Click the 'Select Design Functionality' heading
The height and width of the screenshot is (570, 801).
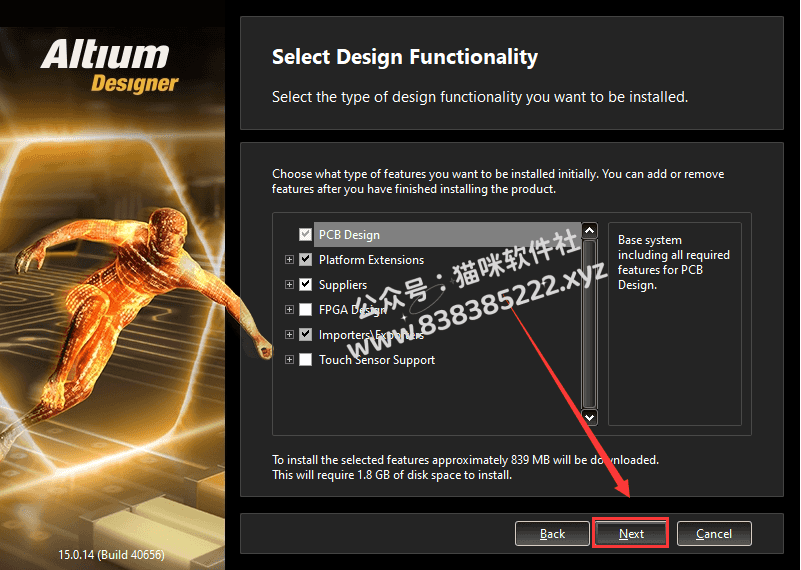coord(405,57)
